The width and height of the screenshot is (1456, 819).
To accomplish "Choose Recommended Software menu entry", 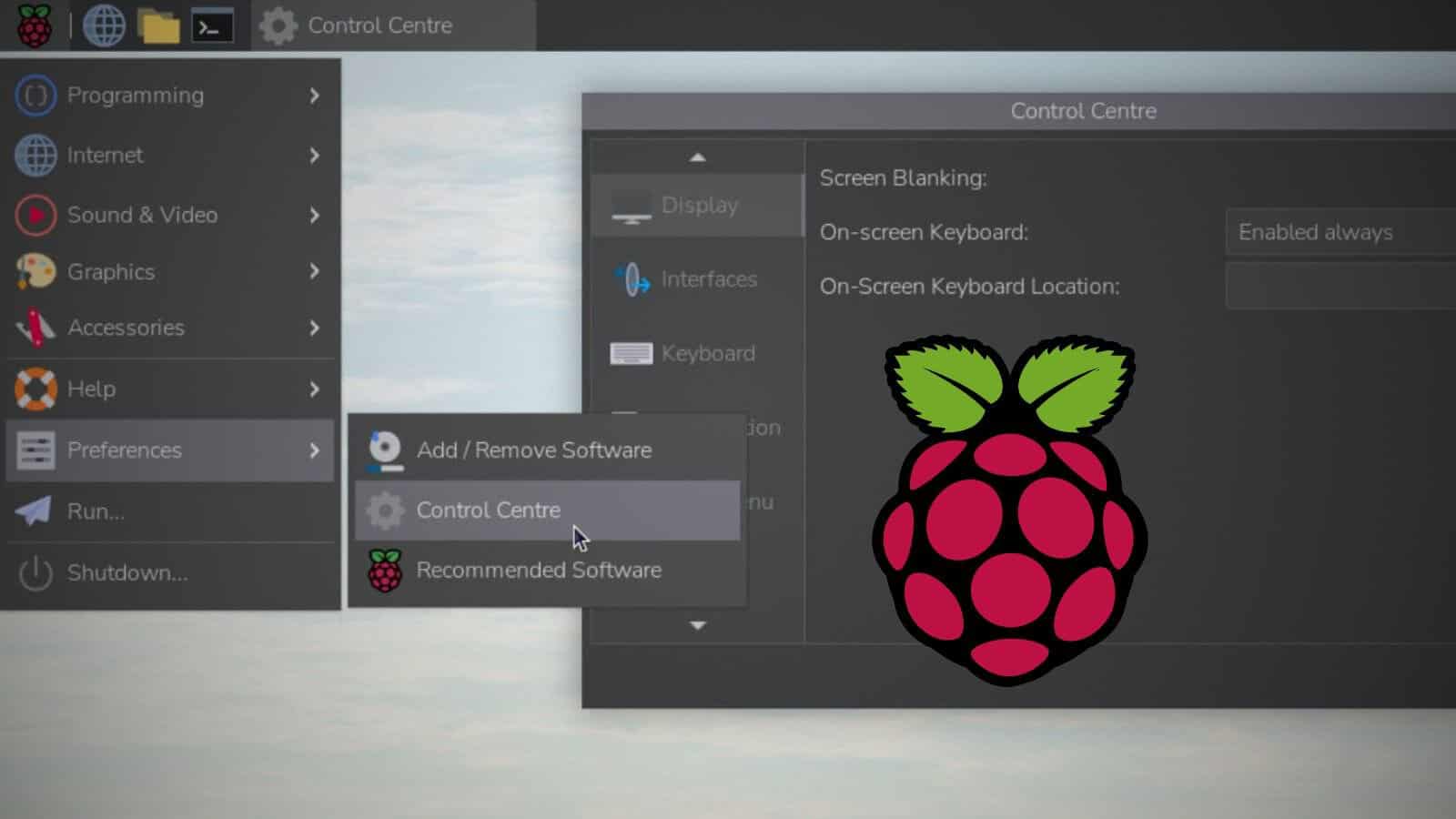I will (x=547, y=571).
